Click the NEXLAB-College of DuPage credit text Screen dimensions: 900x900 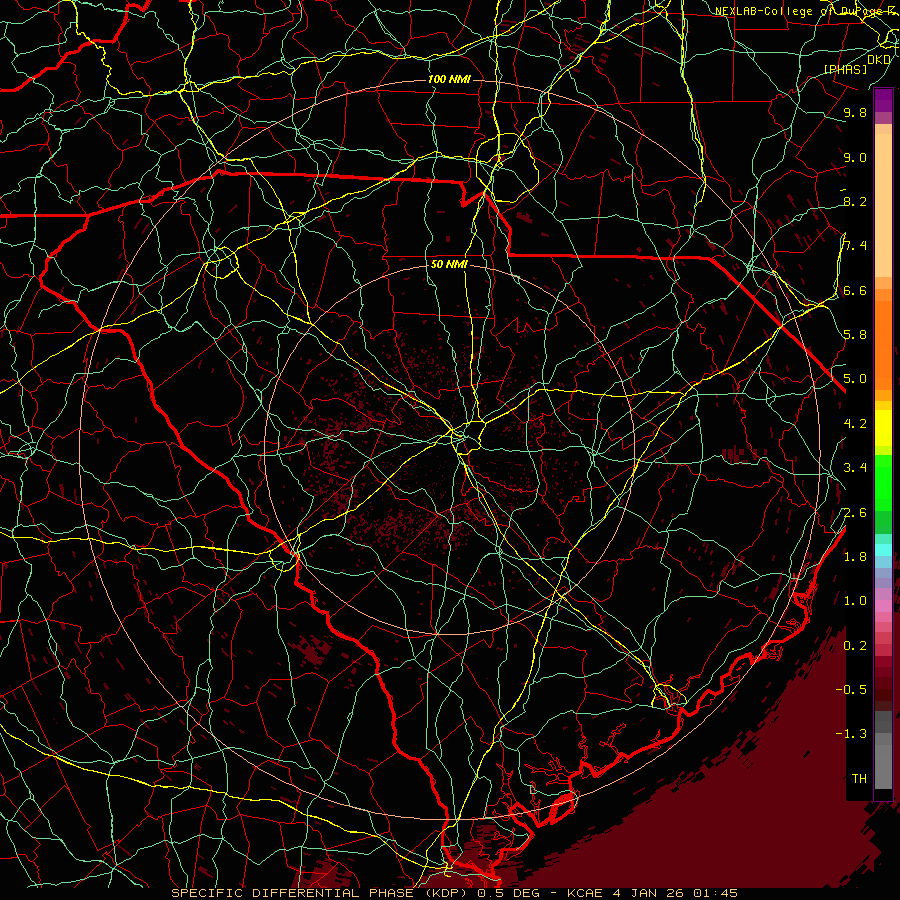tap(806, 11)
